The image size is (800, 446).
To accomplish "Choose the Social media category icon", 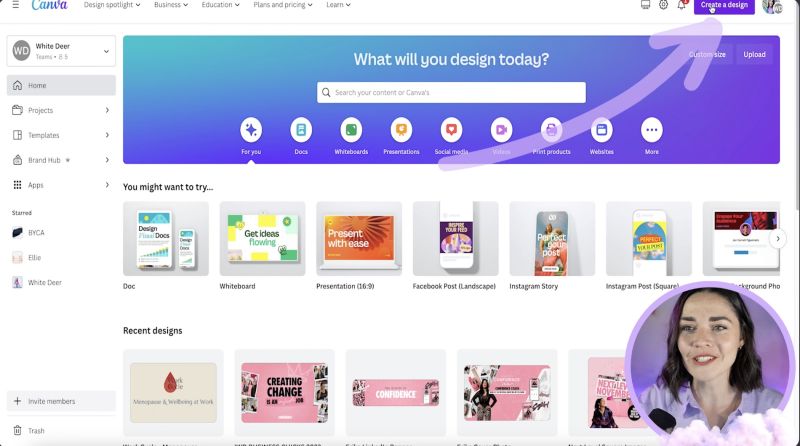I will [x=451, y=130].
